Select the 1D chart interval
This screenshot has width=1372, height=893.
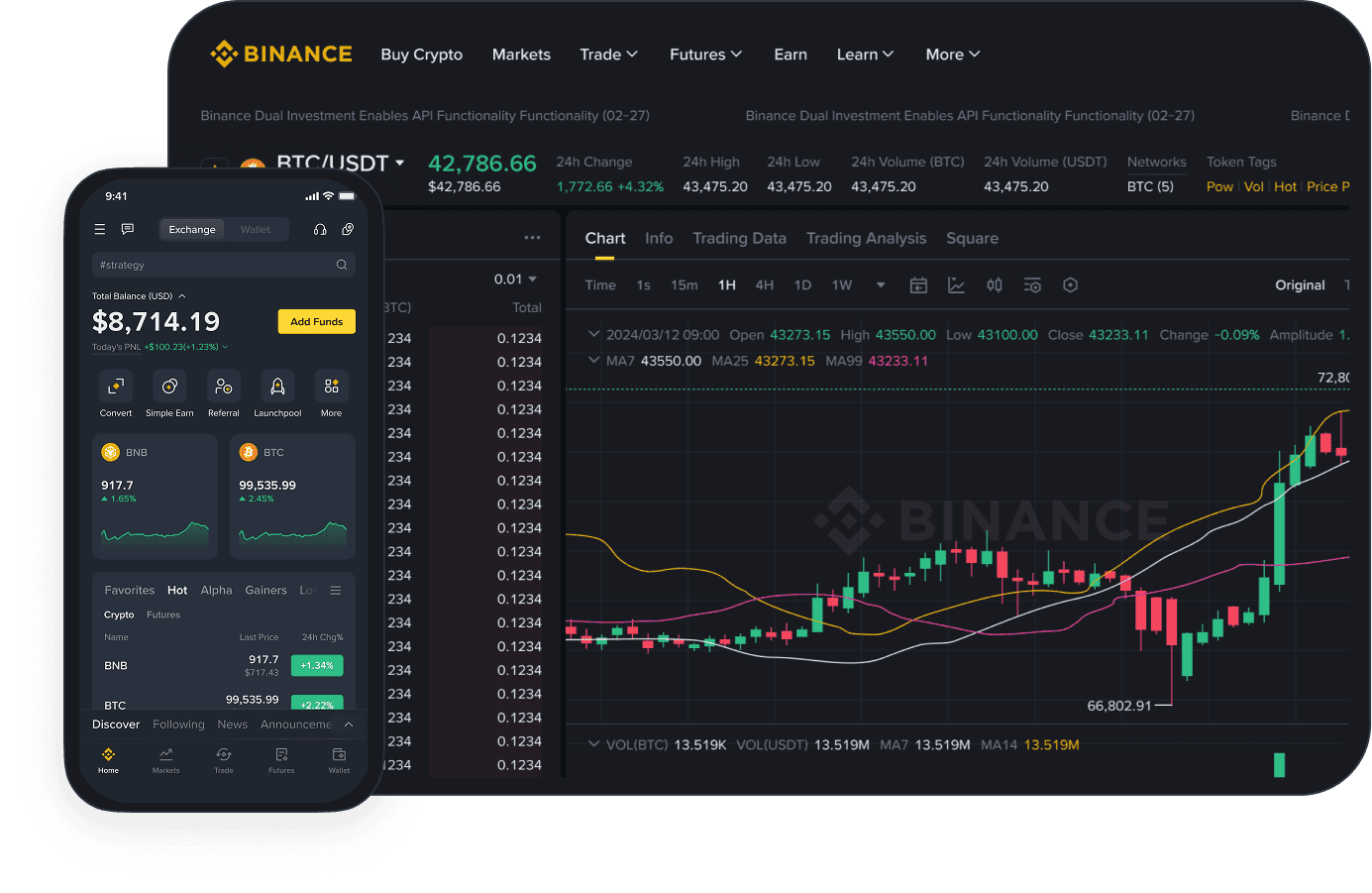802,285
